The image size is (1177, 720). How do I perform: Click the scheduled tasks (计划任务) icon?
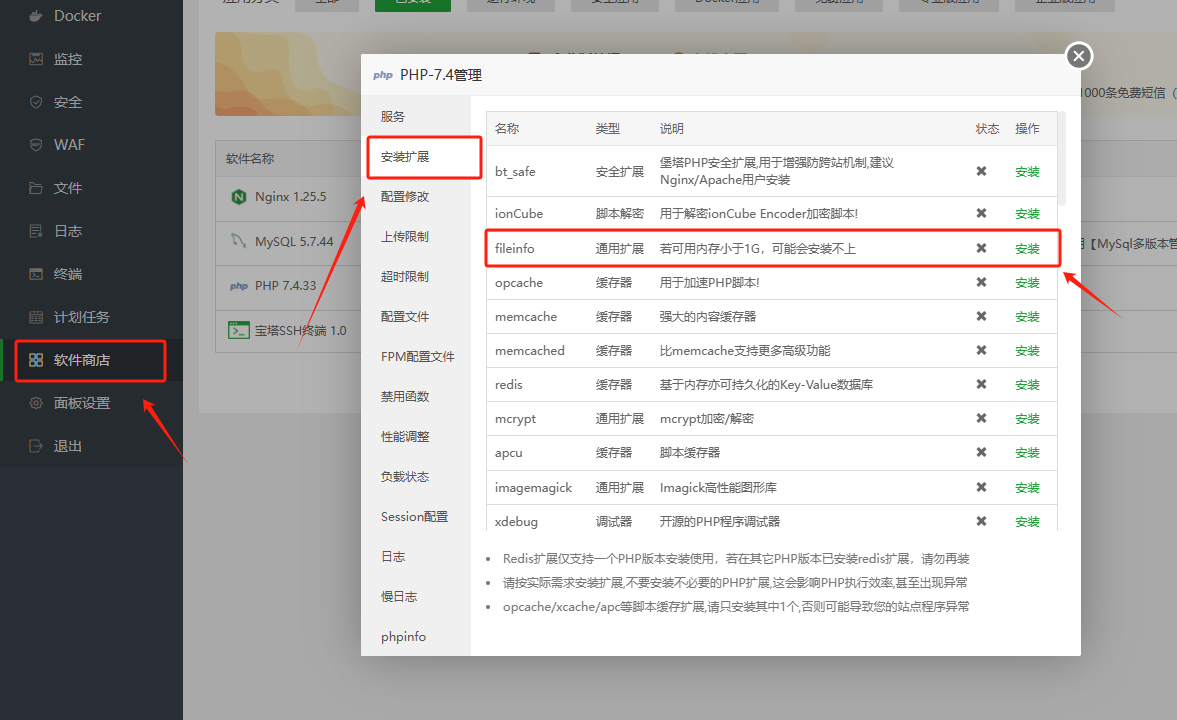click(35, 317)
